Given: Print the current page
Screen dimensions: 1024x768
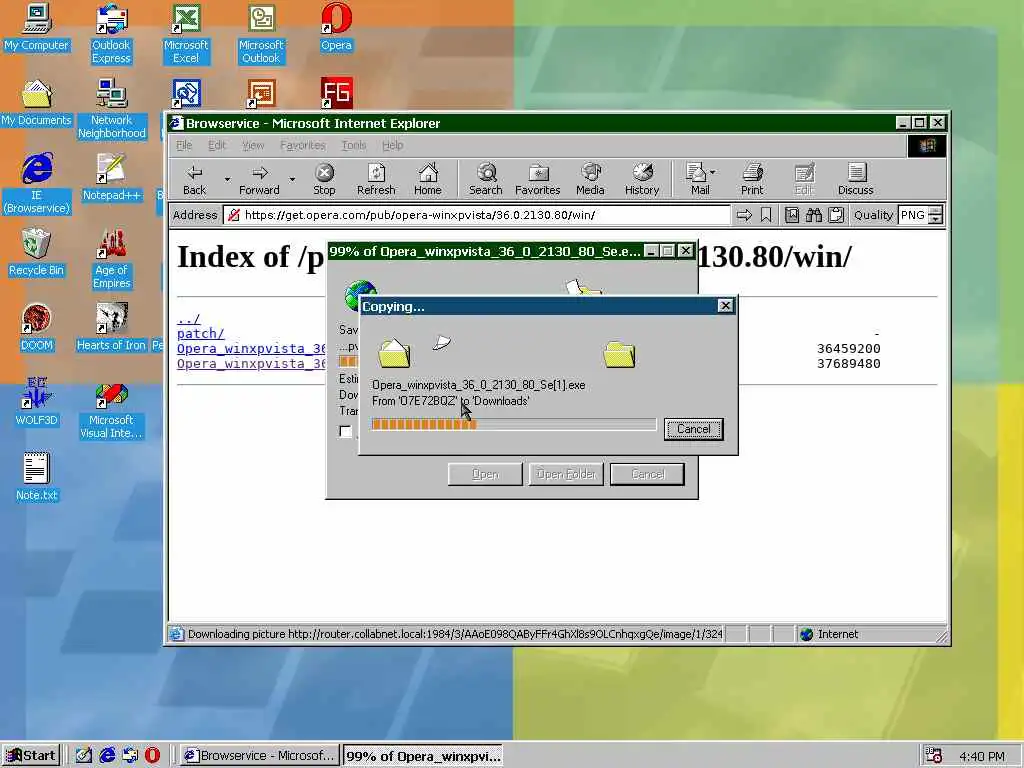Looking at the screenshot, I should [x=752, y=179].
